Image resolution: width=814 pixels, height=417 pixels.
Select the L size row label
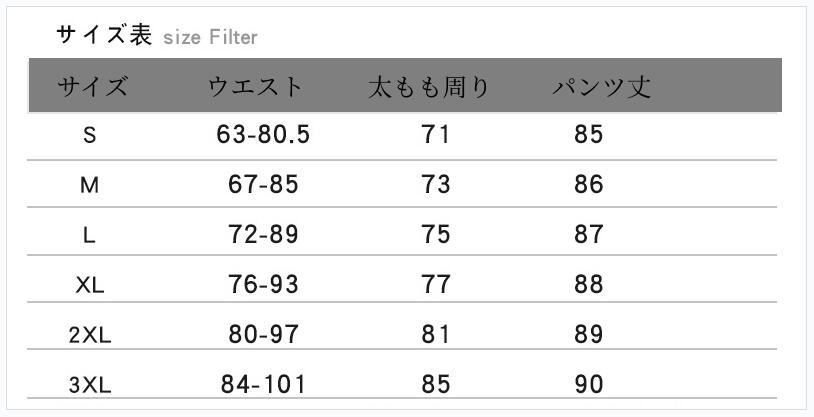(x=90, y=235)
